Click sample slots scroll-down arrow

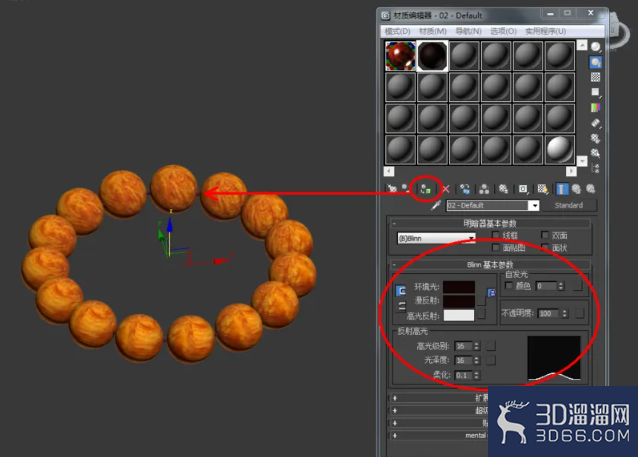tap(582, 161)
